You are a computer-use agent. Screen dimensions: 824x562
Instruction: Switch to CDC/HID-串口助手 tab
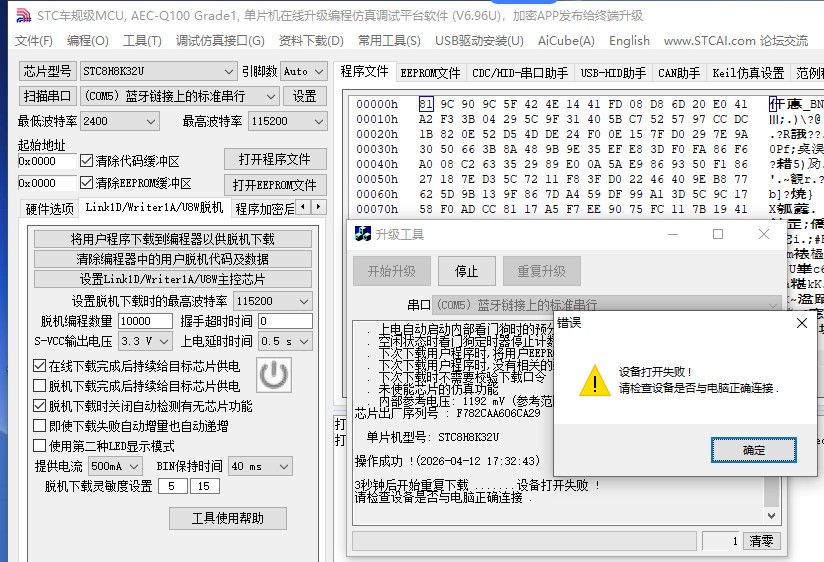pyautogui.click(x=520, y=73)
